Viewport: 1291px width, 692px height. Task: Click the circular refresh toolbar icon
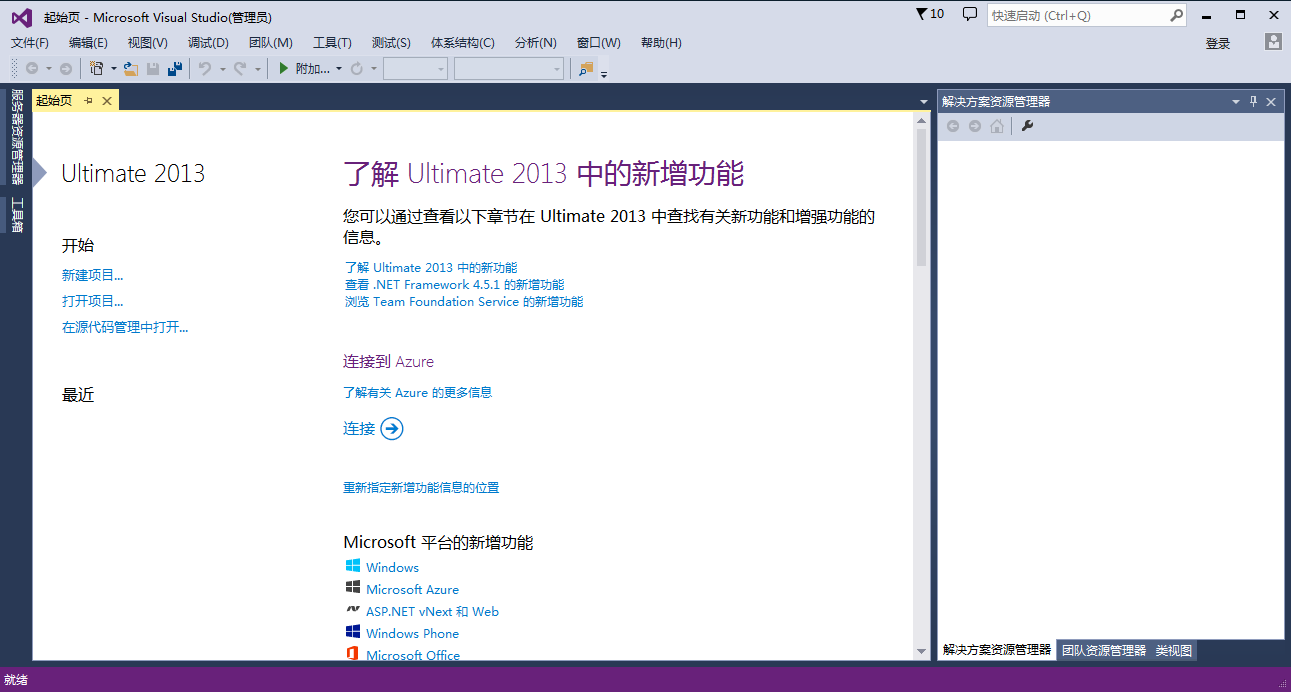[356, 68]
